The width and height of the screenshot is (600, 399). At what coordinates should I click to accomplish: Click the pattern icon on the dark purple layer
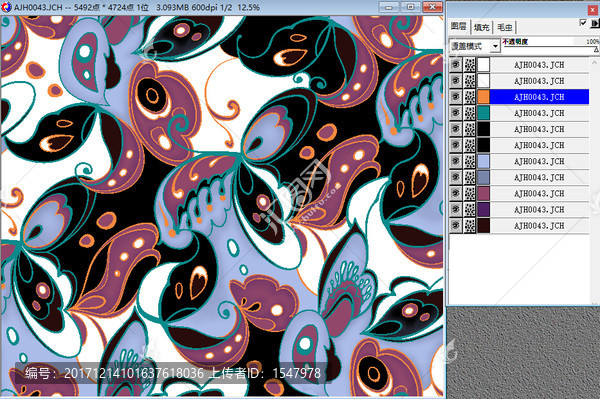click(x=470, y=209)
